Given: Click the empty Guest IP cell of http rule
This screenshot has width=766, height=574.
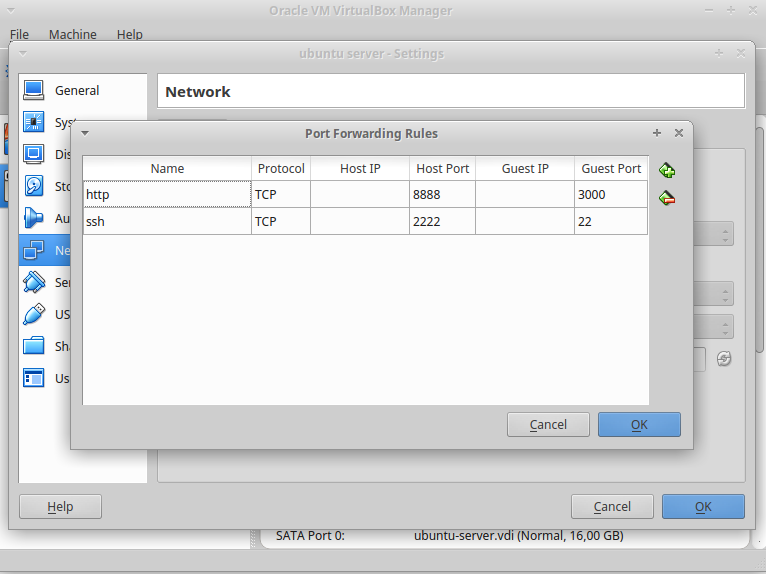Looking at the screenshot, I should click(525, 194).
